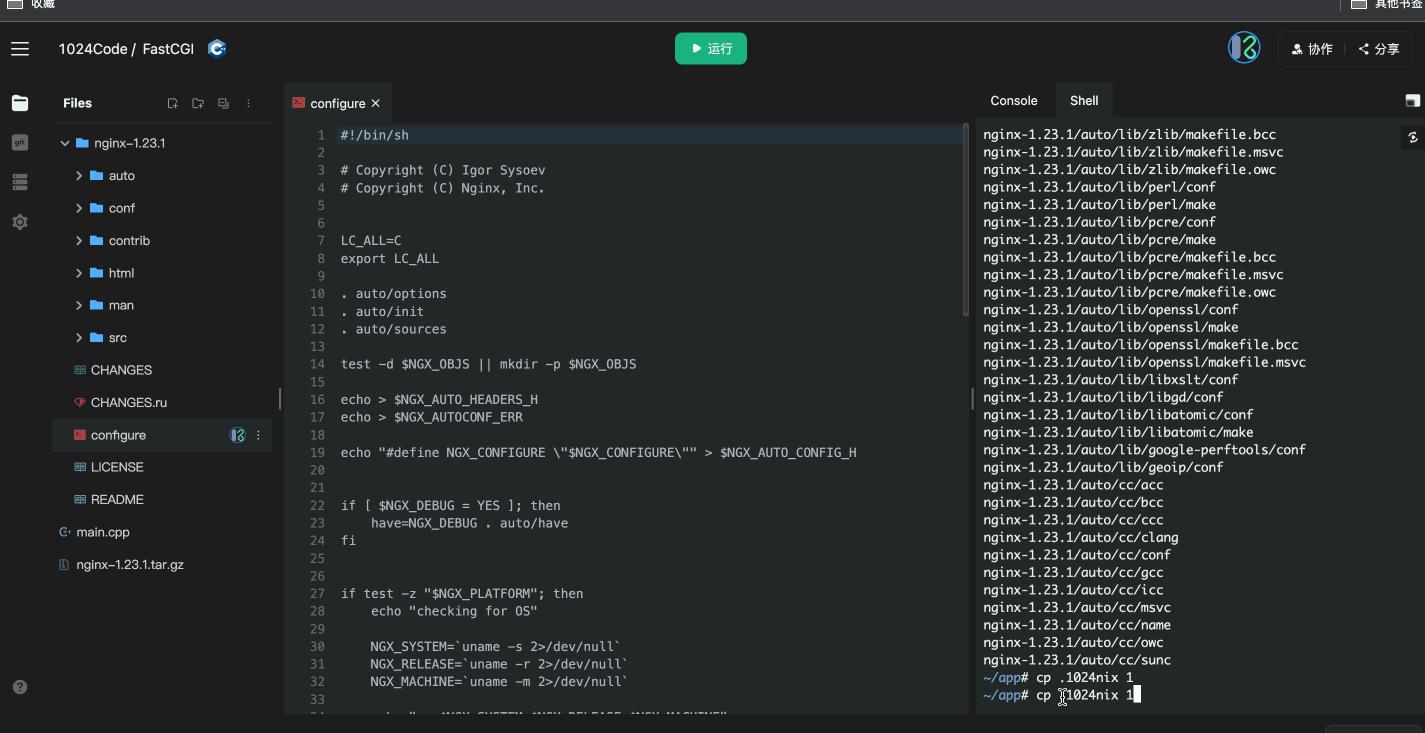This screenshot has height=733, width=1425.
Task: Open main.cpp in the file tree
Action: (x=102, y=532)
